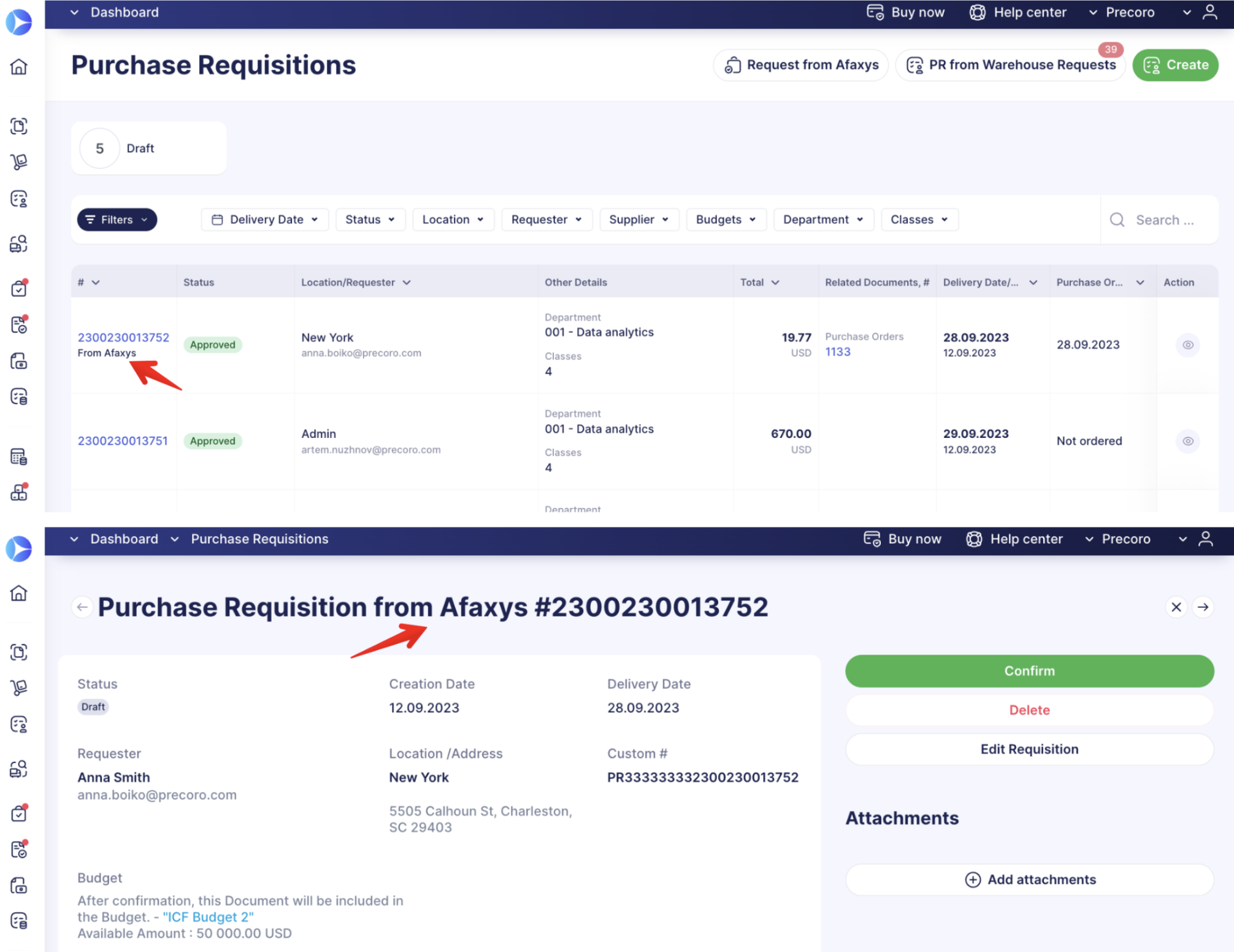The width and height of the screenshot is (1234, 952).
Task: Click document-with-money icon in upper sidebar
Action: pyautogui.click(x=19, y=361)
